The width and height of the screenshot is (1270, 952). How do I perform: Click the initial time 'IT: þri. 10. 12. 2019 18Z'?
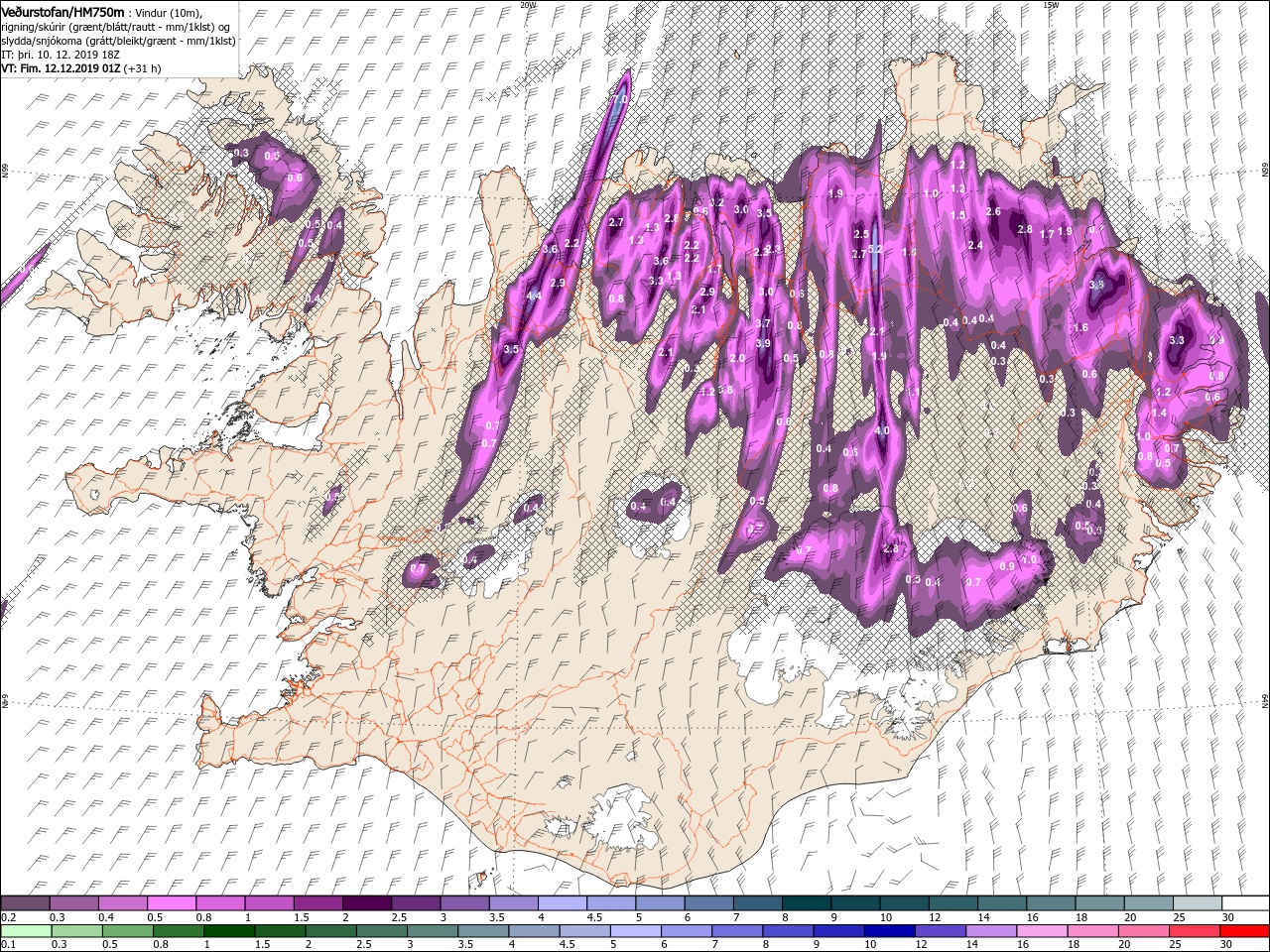[59, 55]
